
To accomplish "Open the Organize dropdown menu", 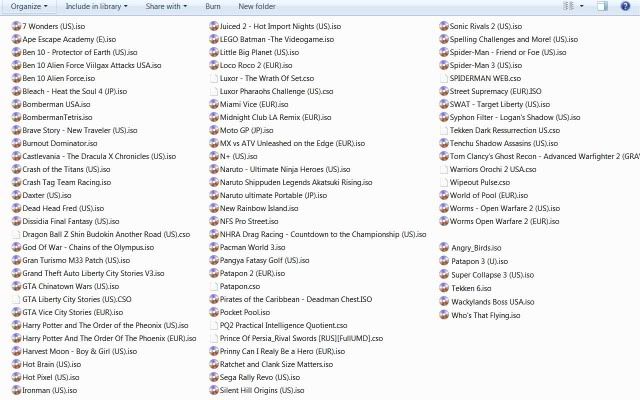I will pyautogui.click(x=29, y=7).
